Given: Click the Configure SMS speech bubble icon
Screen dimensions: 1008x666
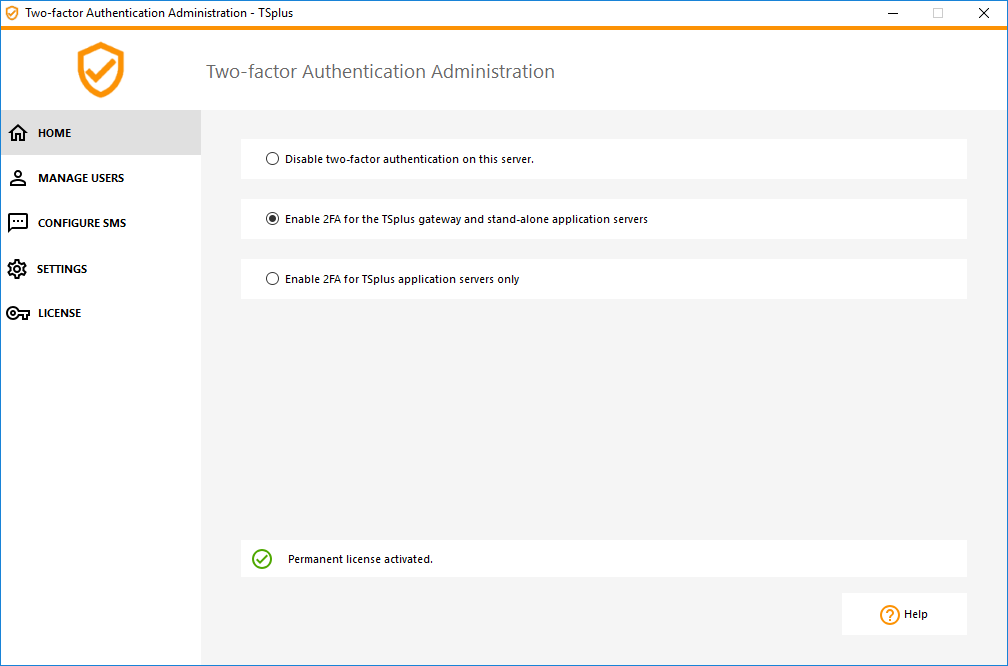Looking at the screenshot, I should (18, 222).
